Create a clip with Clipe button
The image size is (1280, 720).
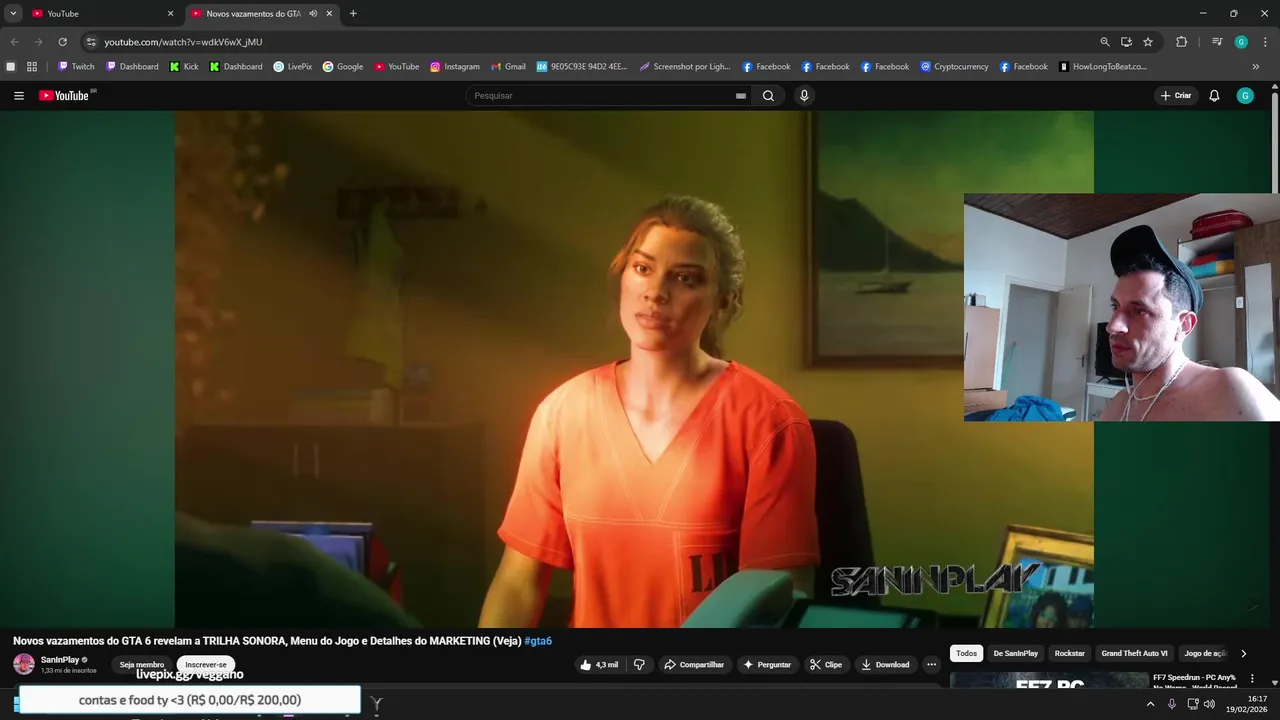pyautogui.click(x=826, y=665)
